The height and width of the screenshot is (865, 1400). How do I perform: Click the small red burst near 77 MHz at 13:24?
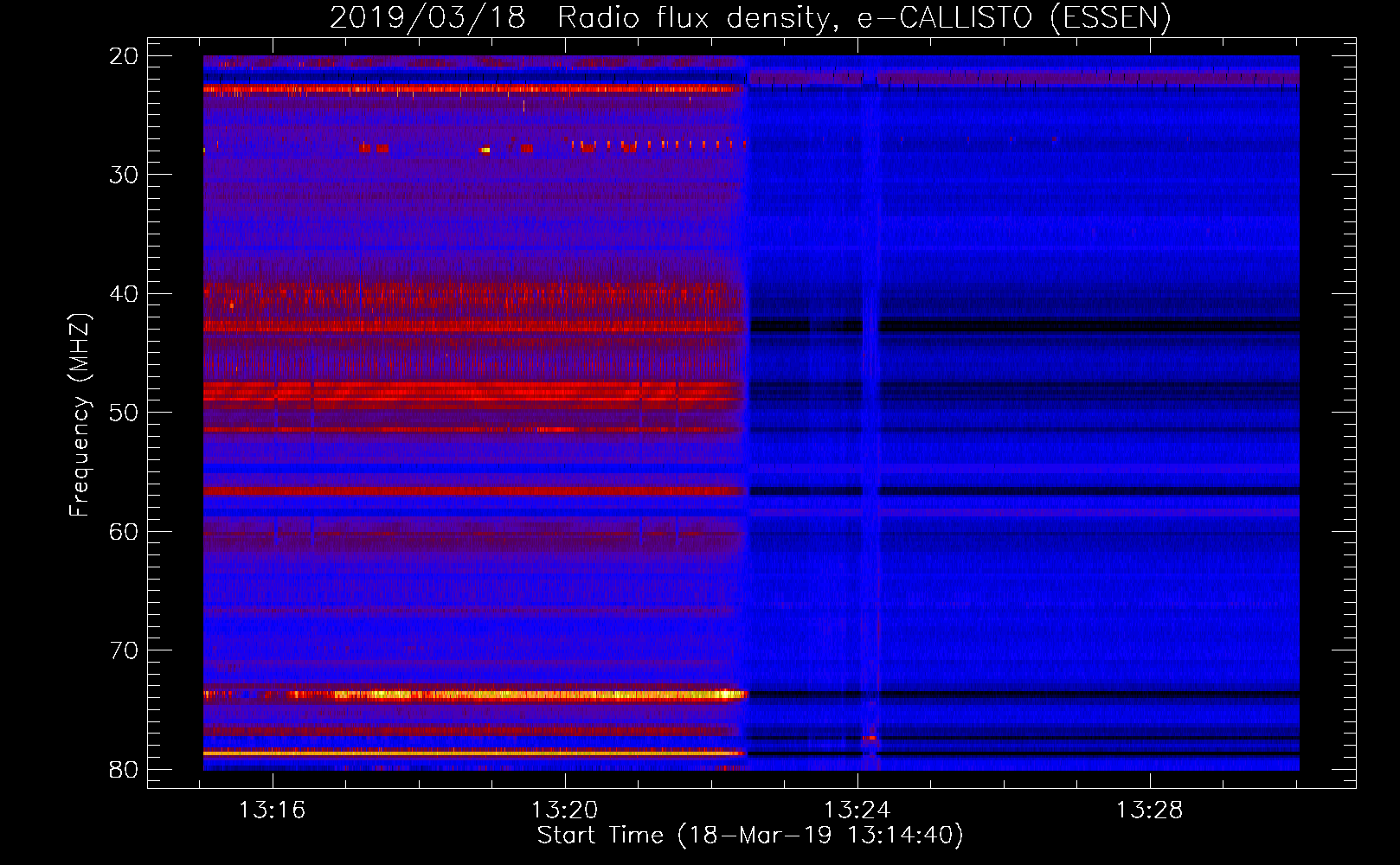(870, 738)
